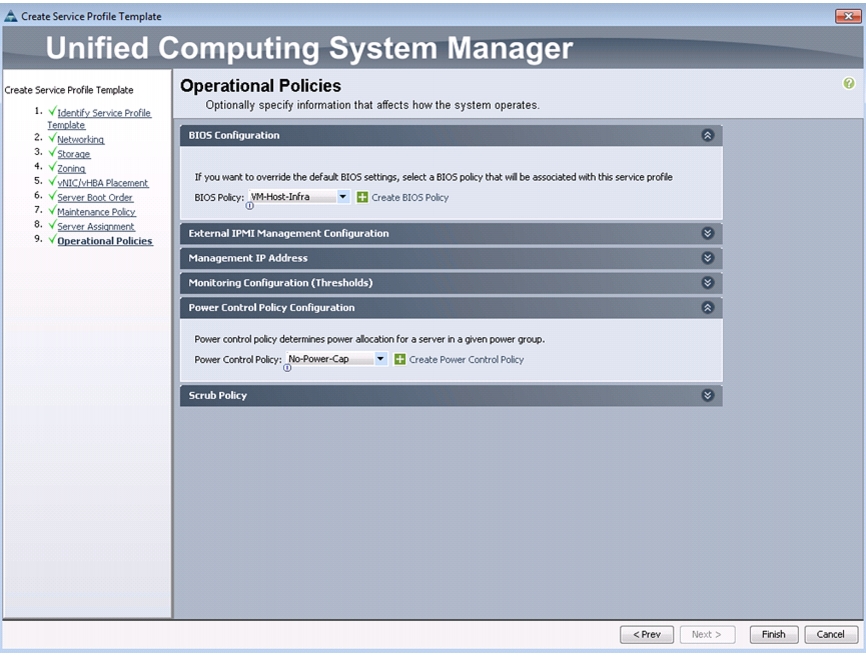Click the green plus Create BIOS Policy icon
The image size is (866, 672).
[x=362, y=197]
